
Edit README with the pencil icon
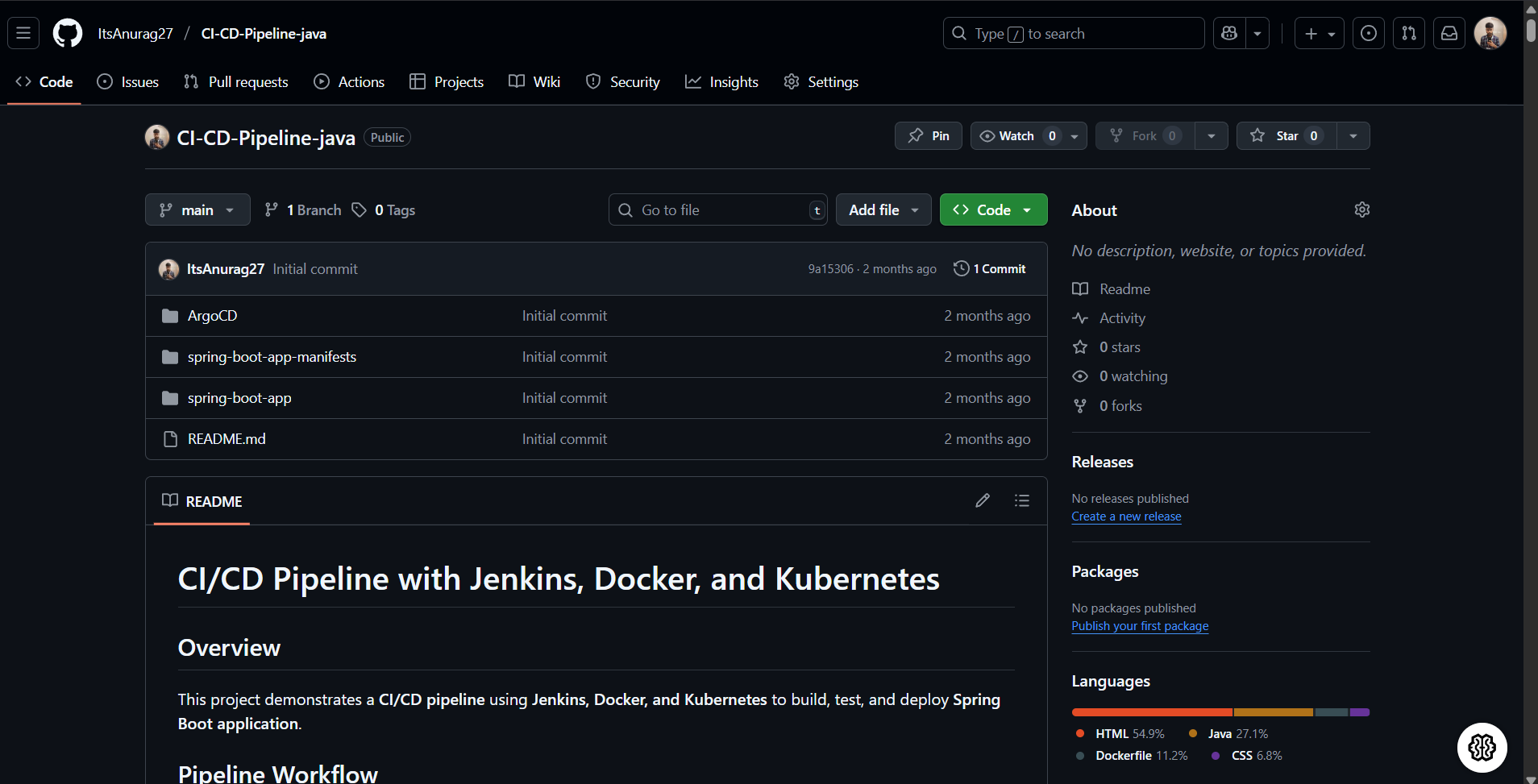[x=982, y=501]
